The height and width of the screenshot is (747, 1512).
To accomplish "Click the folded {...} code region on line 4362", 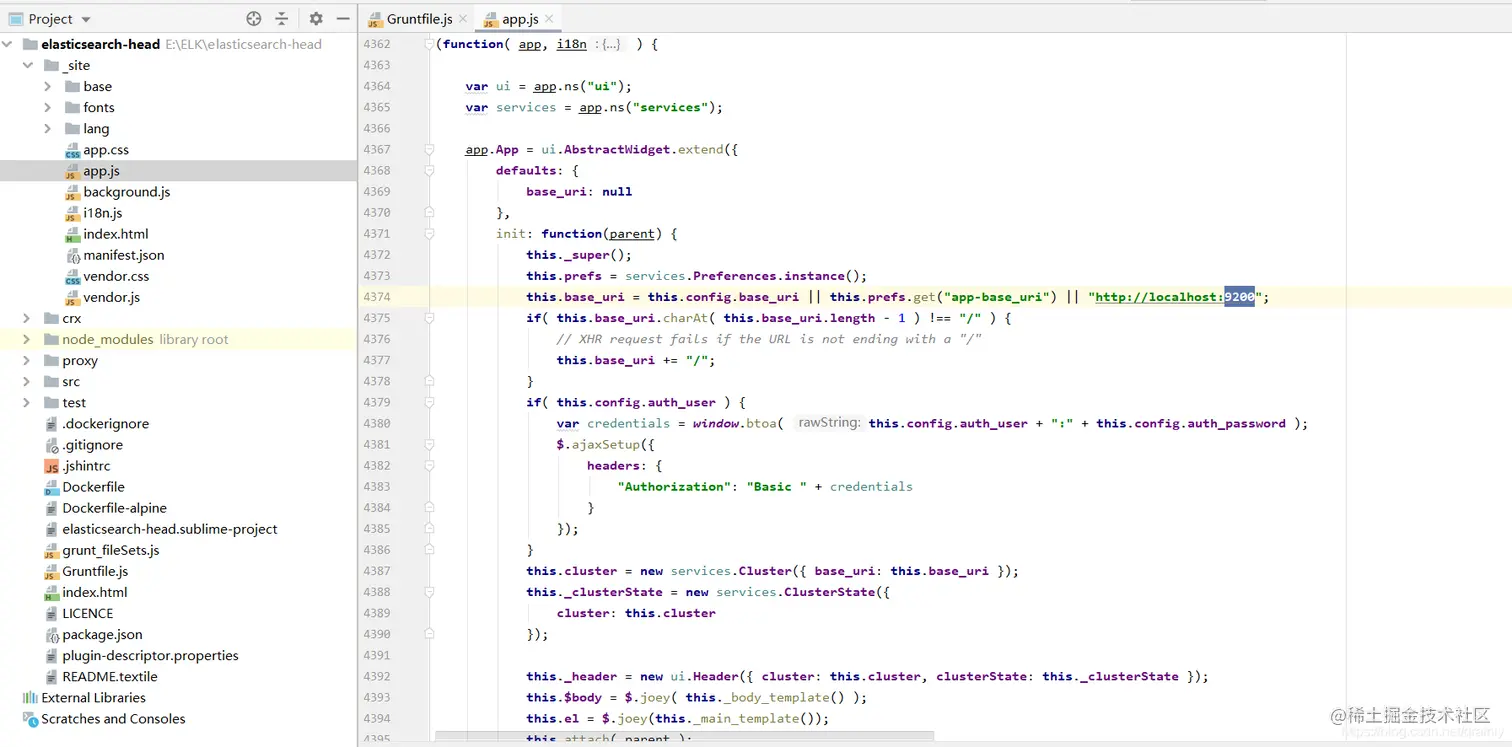I will tap(611, 44).
